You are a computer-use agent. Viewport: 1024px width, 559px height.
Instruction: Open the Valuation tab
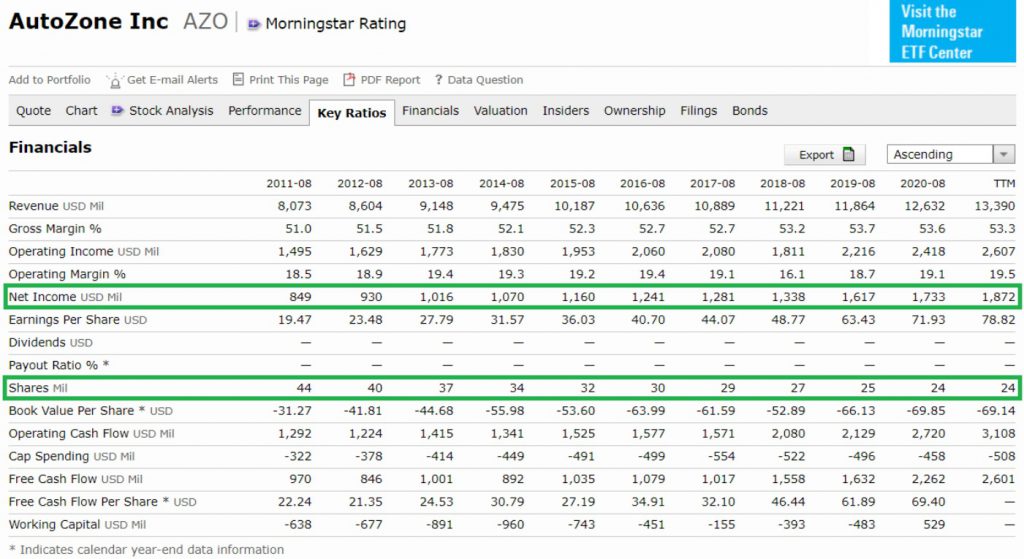pyautogui.click(x=500, y=110)
